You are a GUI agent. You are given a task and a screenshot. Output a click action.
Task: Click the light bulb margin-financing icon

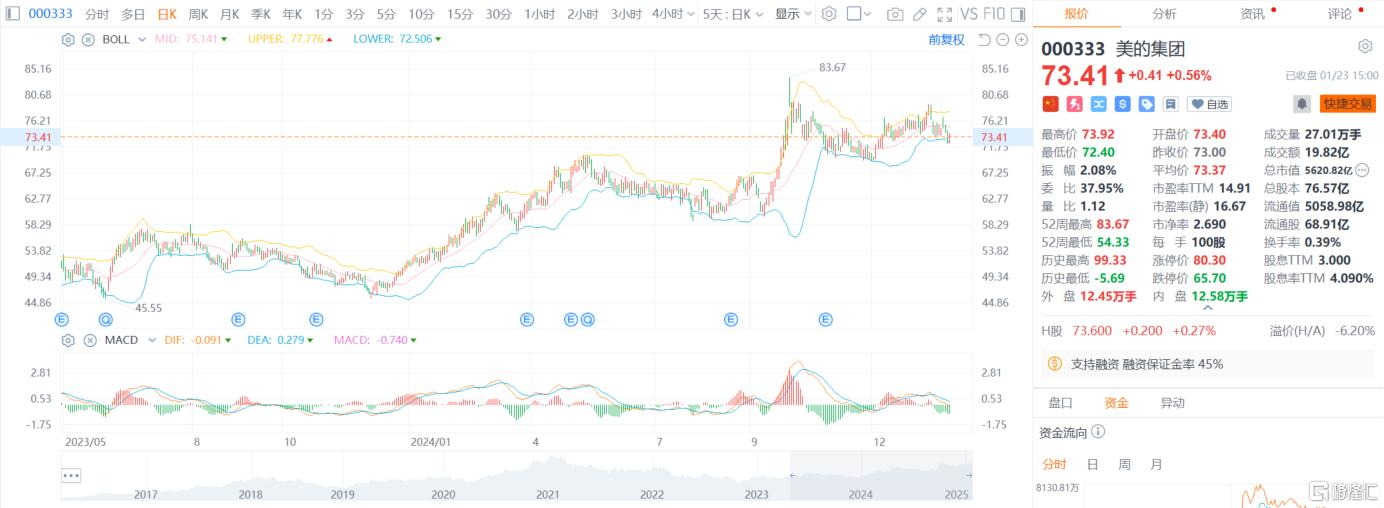pyautogui.click(x=1056, y=364)
